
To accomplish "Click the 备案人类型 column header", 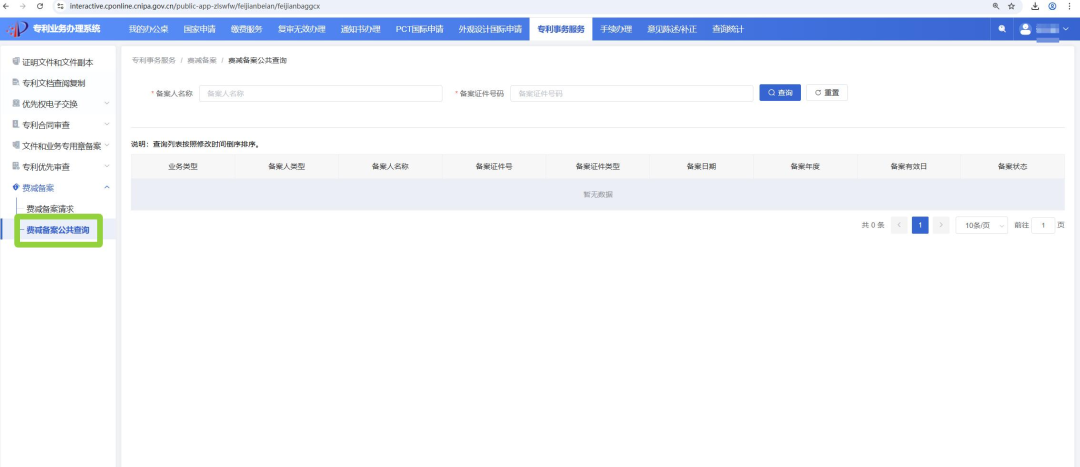I will click(x=287, y=167).
